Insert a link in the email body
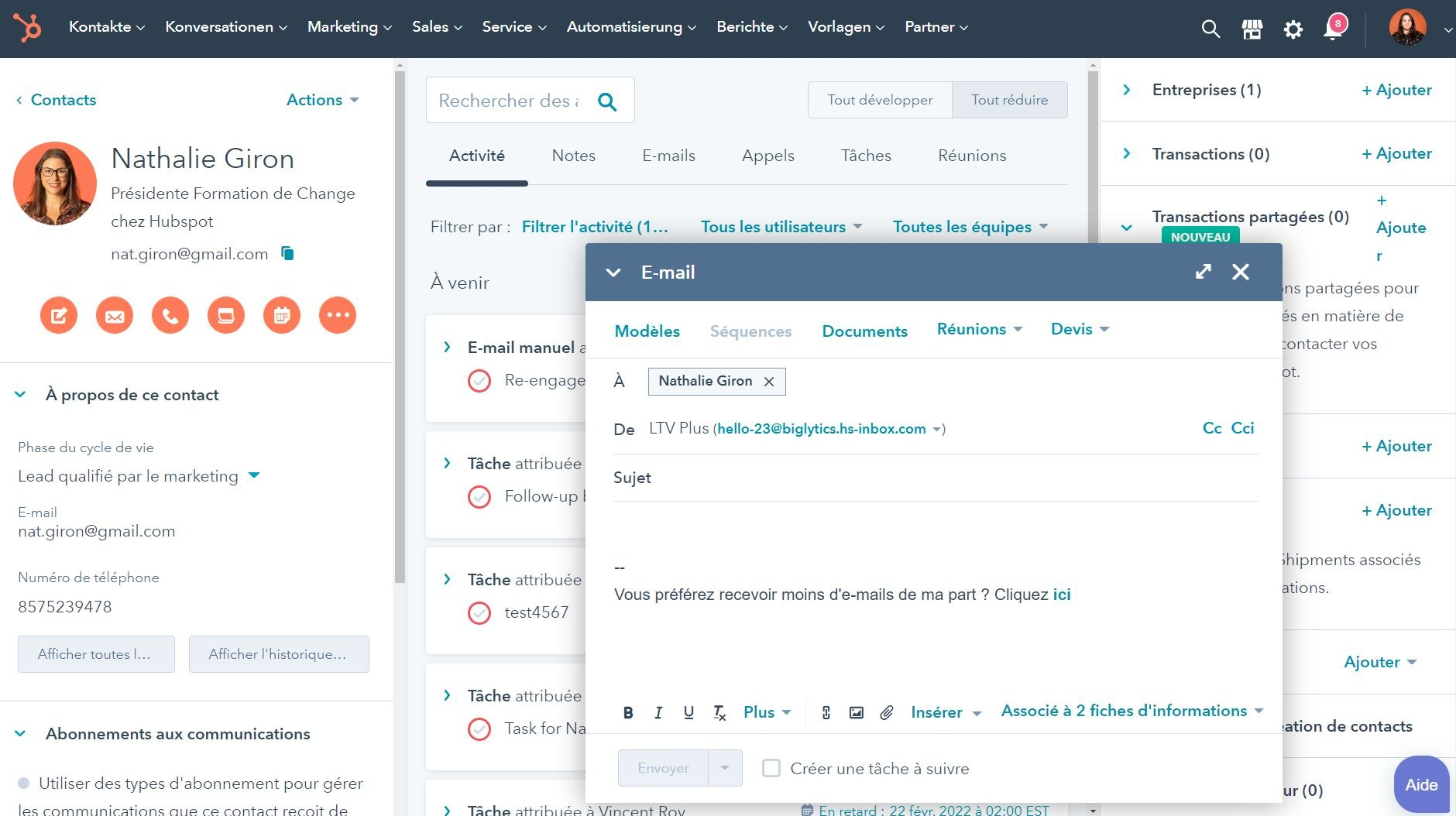The width and height of the screenshot is (1456, 816). pos(826,712)
